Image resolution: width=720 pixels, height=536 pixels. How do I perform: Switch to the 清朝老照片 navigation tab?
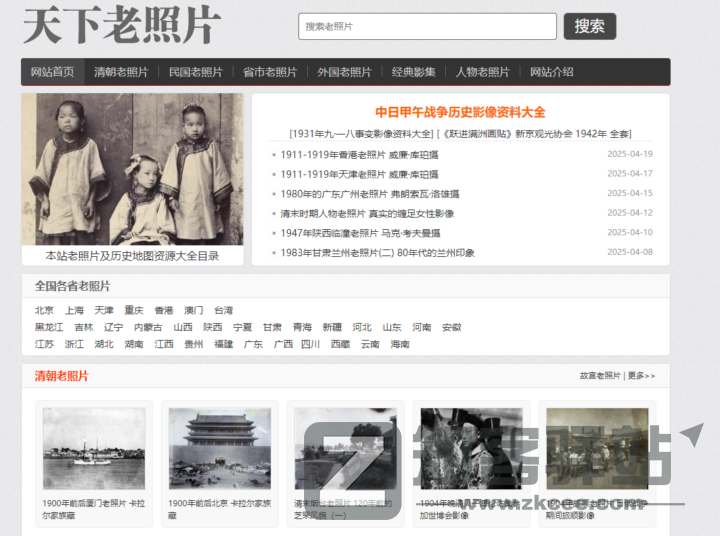click(x=121, y=72)
